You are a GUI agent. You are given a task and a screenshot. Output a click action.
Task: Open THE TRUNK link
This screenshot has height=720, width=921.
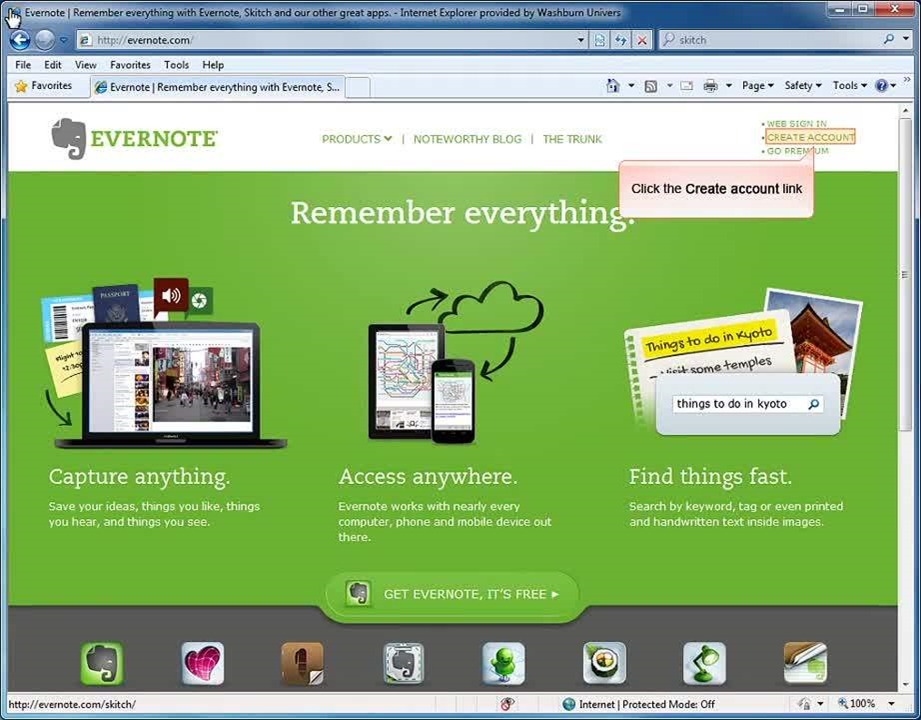coord(572,139)
